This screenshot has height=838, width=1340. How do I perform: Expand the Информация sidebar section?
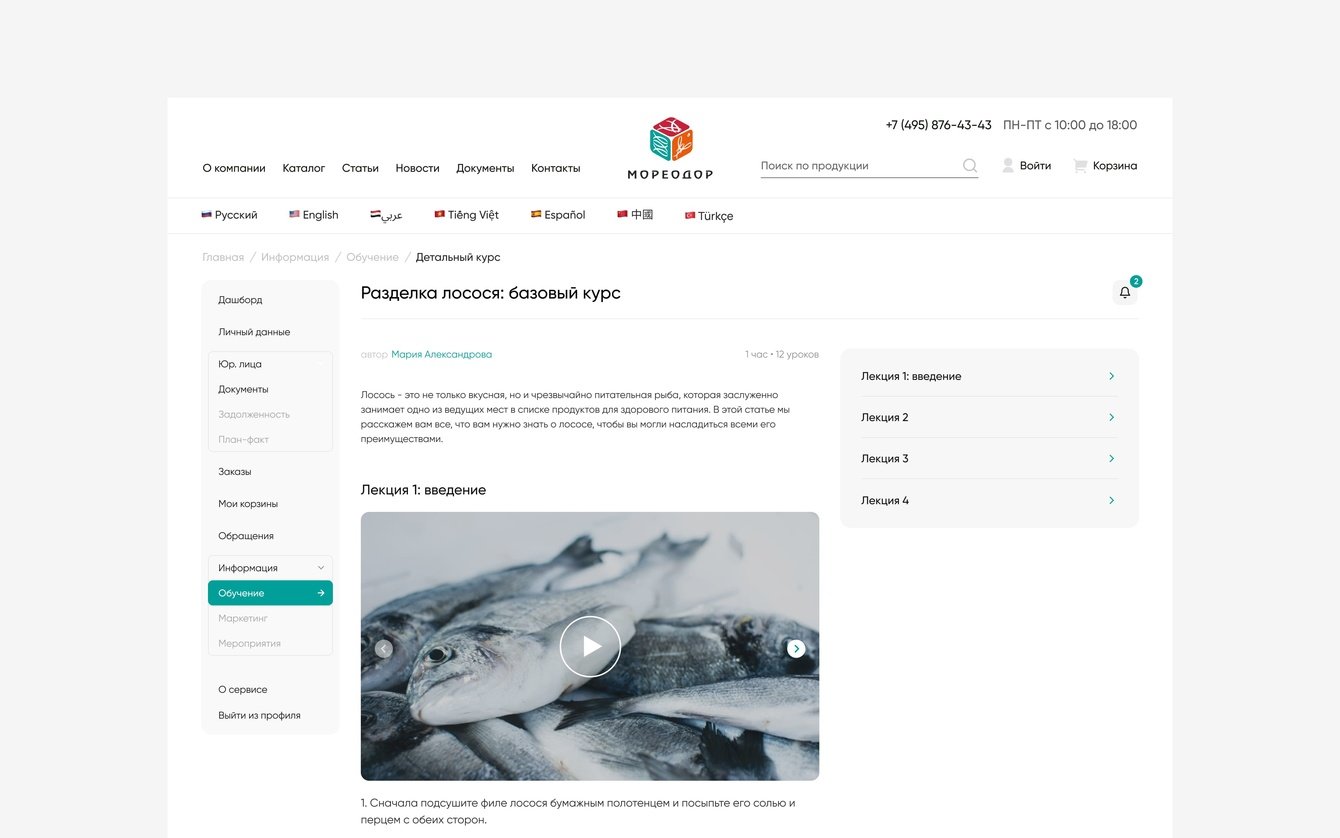pyautogui.click(x=270, y=568)
